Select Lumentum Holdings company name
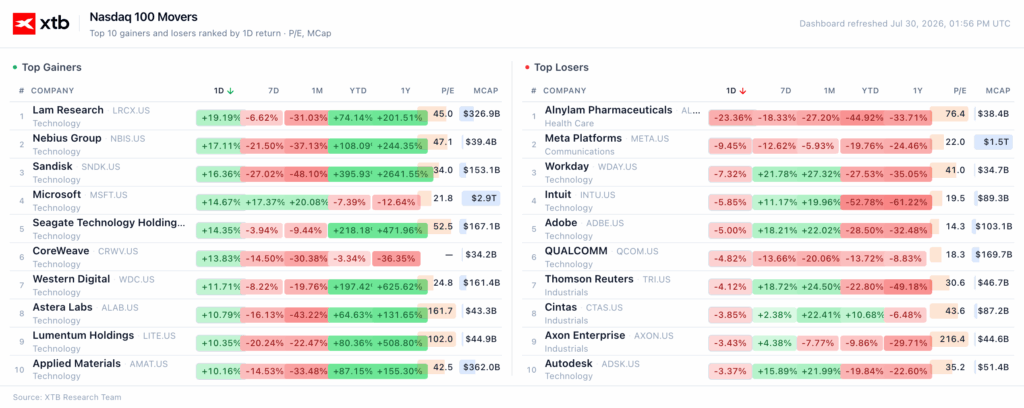 click(83, 335)
